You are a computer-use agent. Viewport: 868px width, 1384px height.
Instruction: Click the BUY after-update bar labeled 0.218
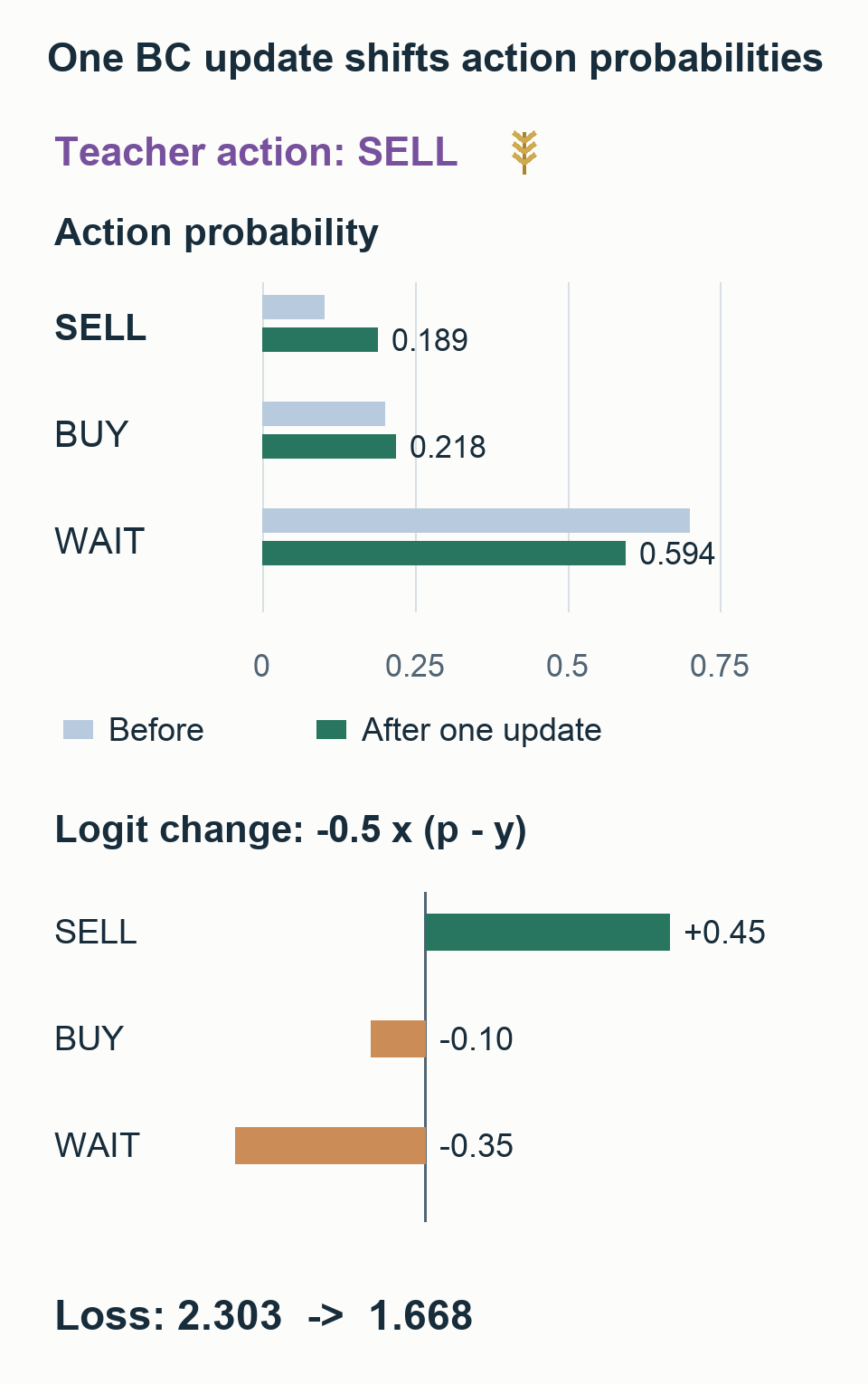(x=329, y=447)
